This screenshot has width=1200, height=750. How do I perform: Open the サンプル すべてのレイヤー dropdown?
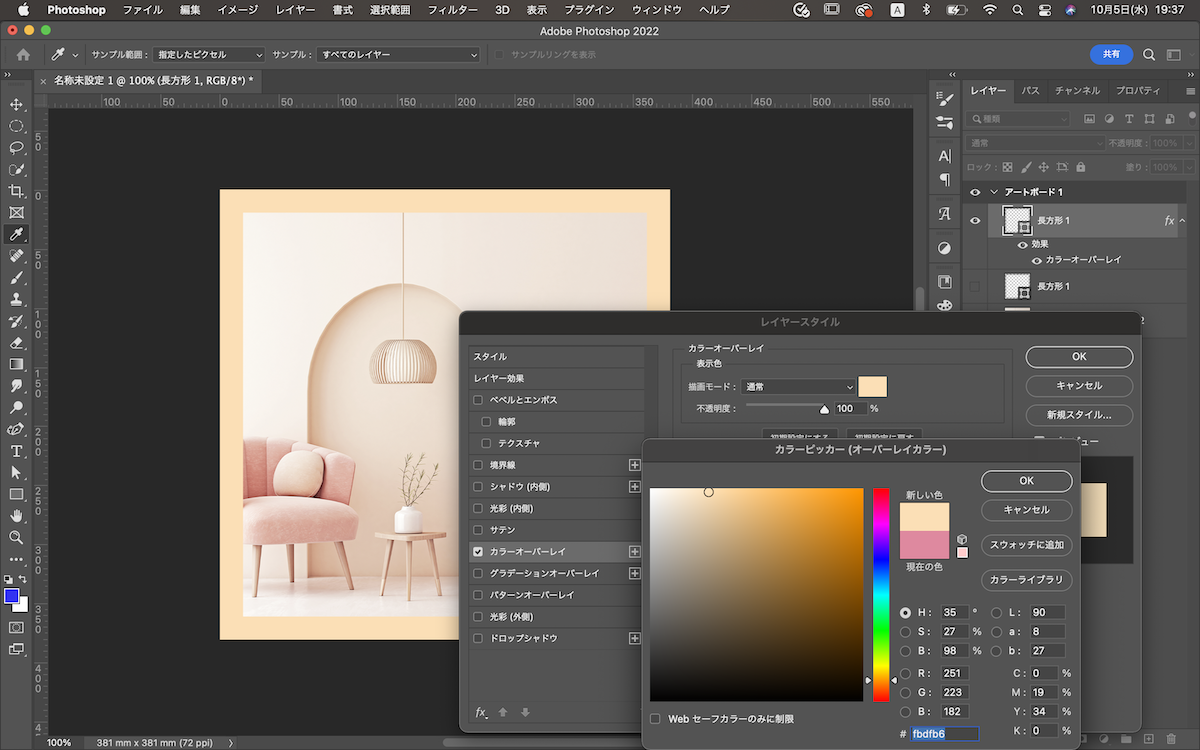[398, 55]
